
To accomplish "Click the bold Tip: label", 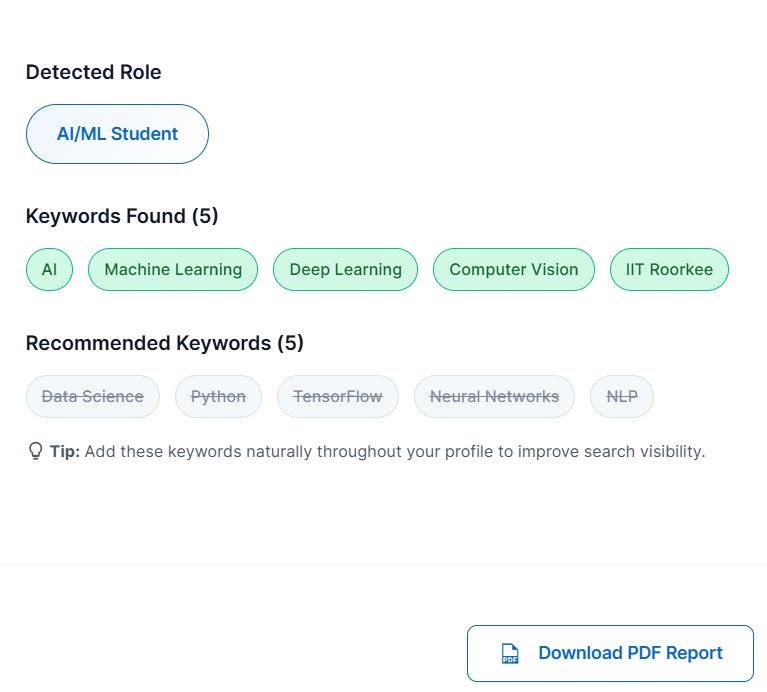I will click(x=65, y=451).
